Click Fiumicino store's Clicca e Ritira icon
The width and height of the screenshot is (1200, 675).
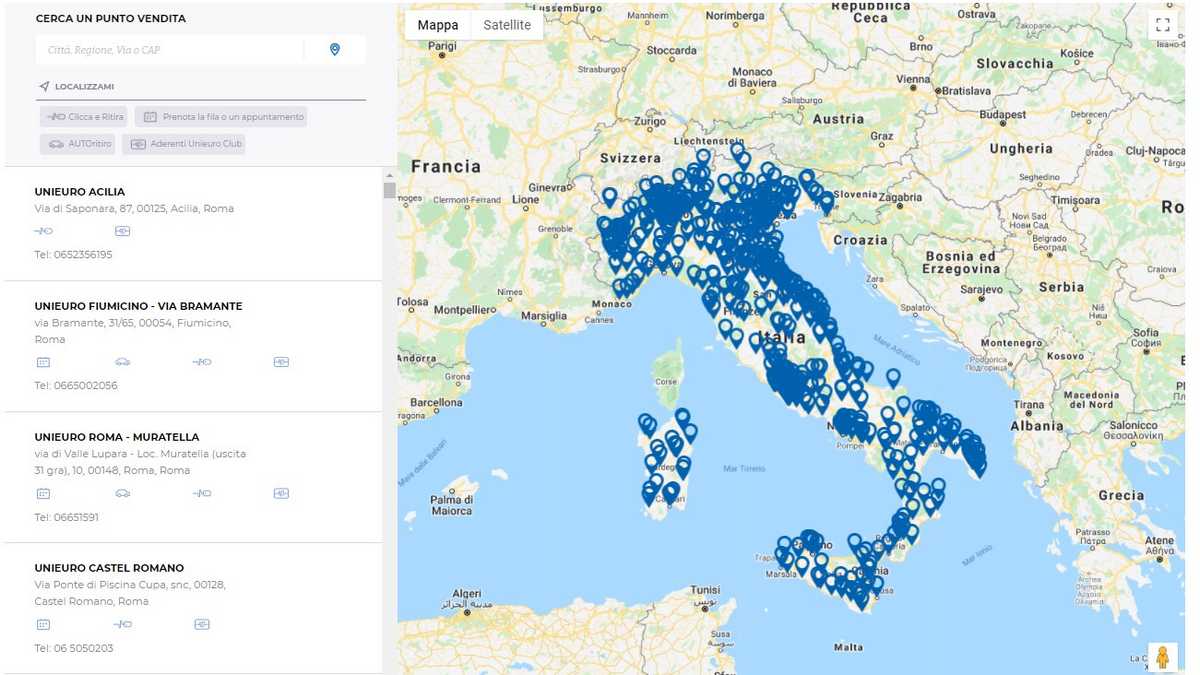(202, 362)
